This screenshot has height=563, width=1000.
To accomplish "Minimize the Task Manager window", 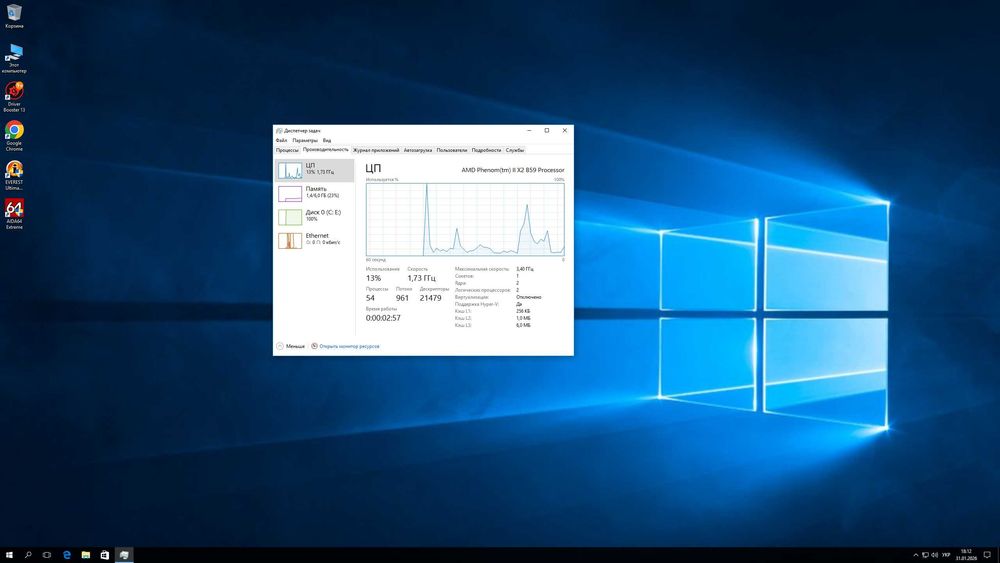I will click(529, 131).
